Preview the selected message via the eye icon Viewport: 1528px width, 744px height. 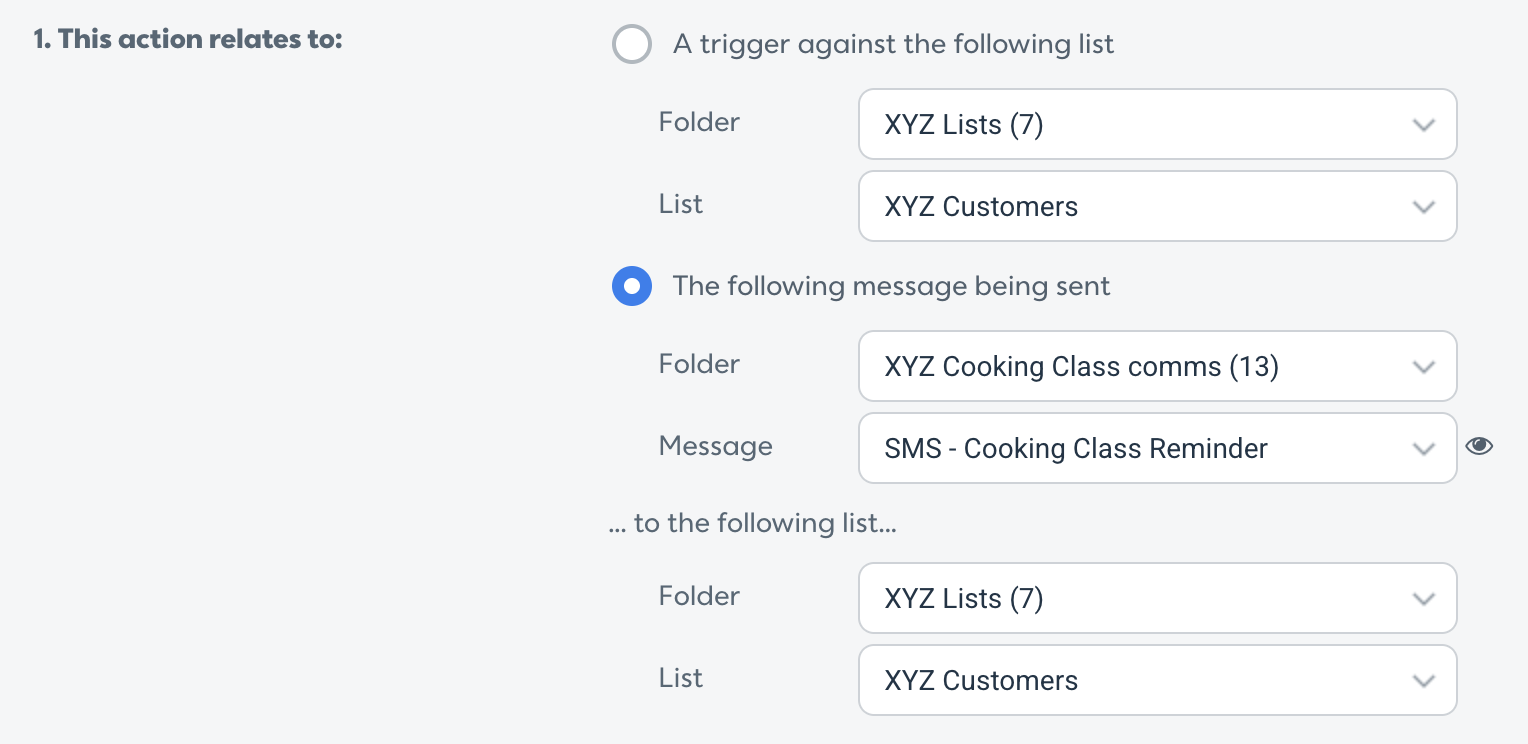(1479, 446)
